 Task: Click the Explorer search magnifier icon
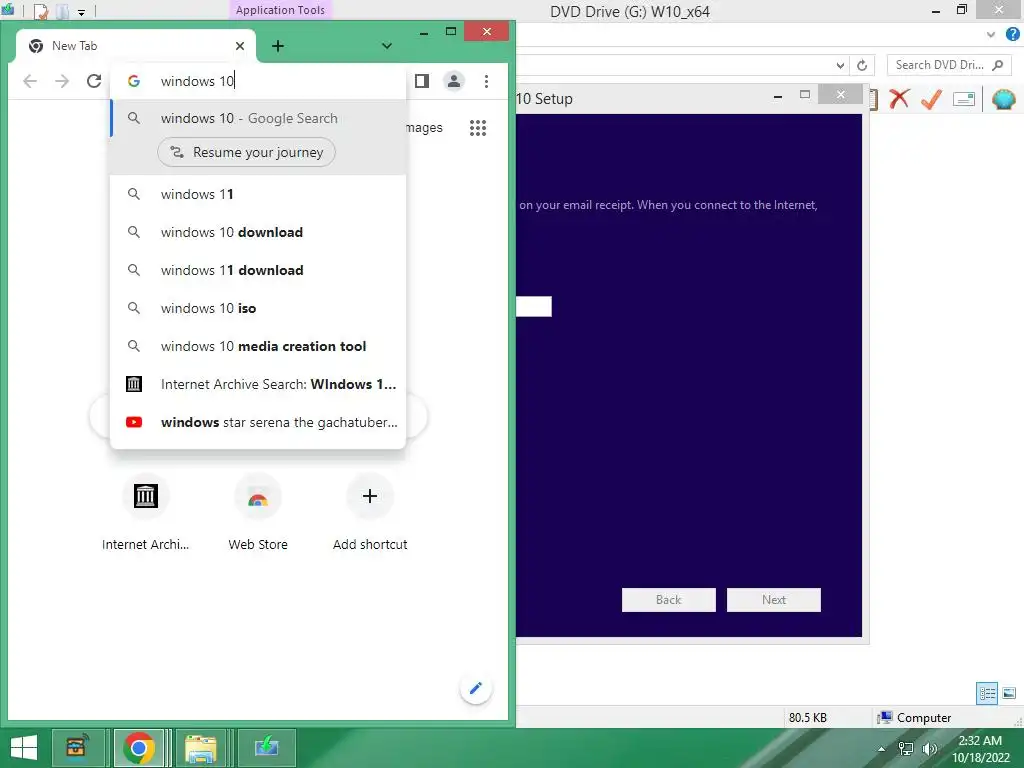coord(998,65)
